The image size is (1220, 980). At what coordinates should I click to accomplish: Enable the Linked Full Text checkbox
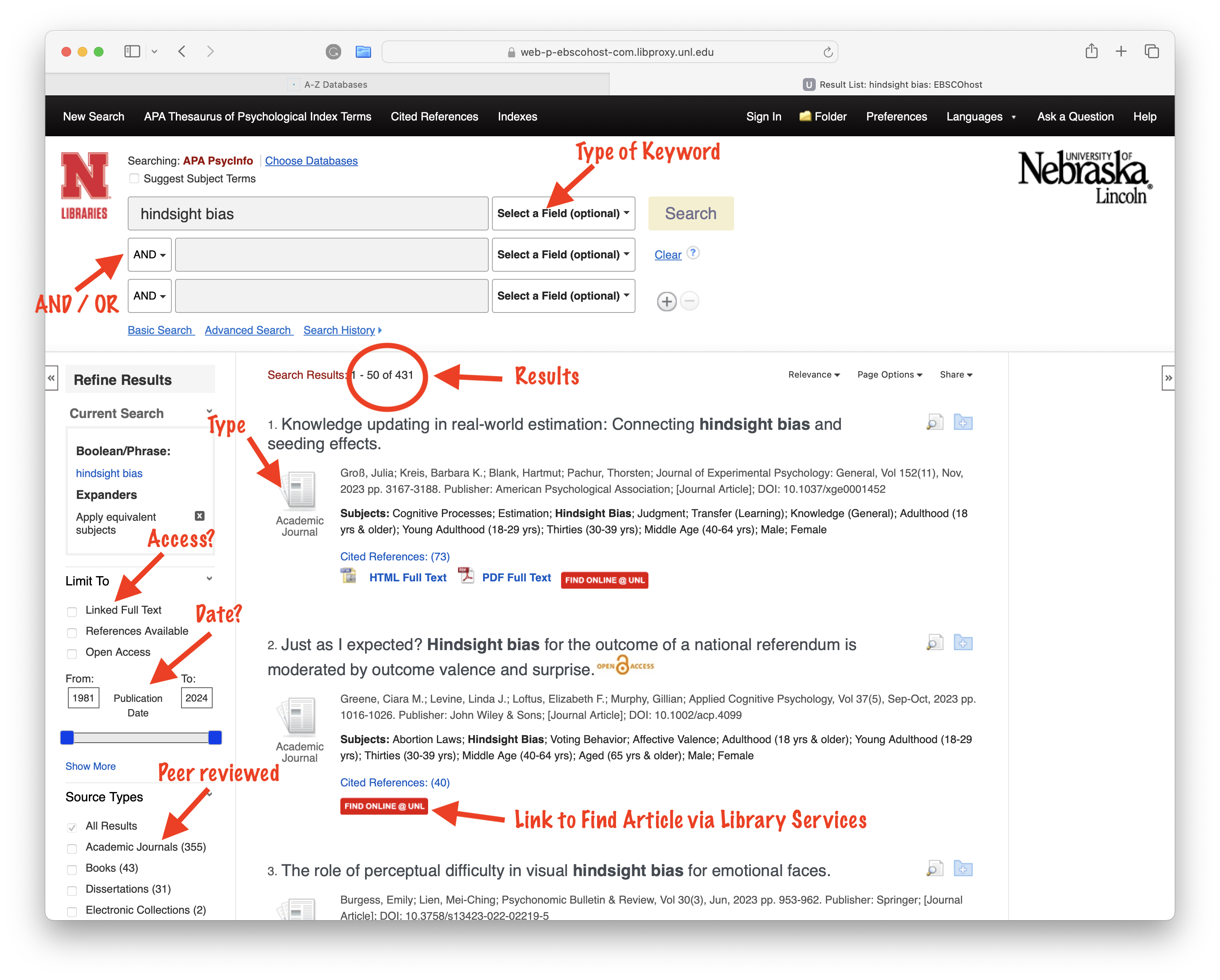click(x=72, y=612)
